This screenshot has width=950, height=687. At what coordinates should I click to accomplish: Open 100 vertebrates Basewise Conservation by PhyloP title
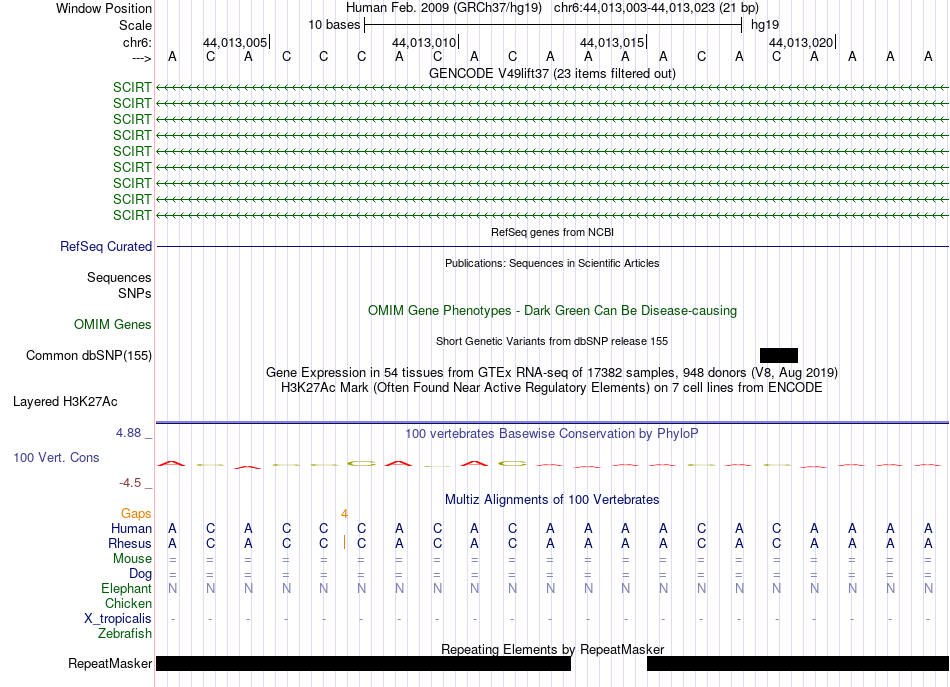pos(552,433)
